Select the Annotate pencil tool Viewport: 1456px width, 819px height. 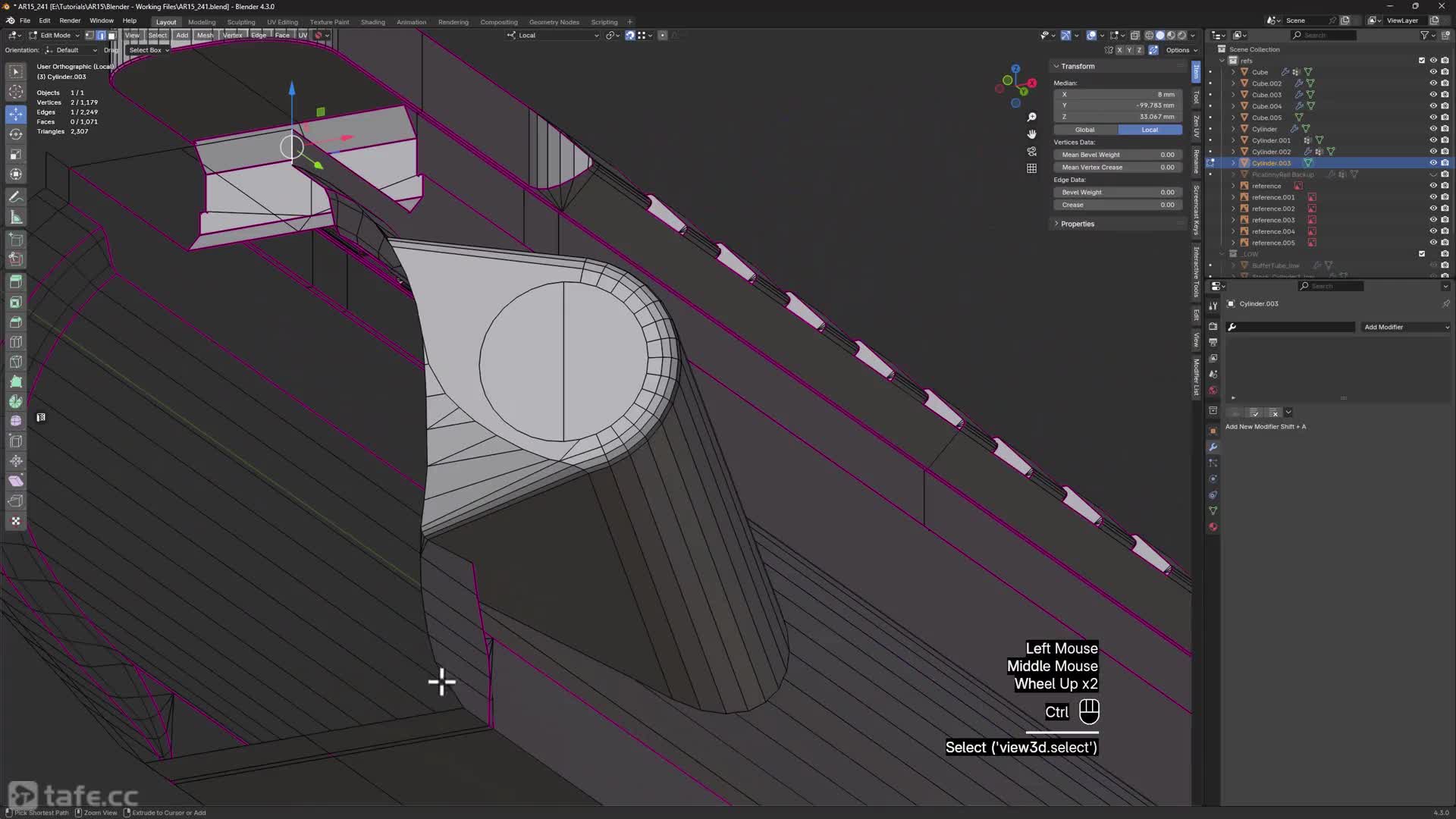(x=15, y=197)
